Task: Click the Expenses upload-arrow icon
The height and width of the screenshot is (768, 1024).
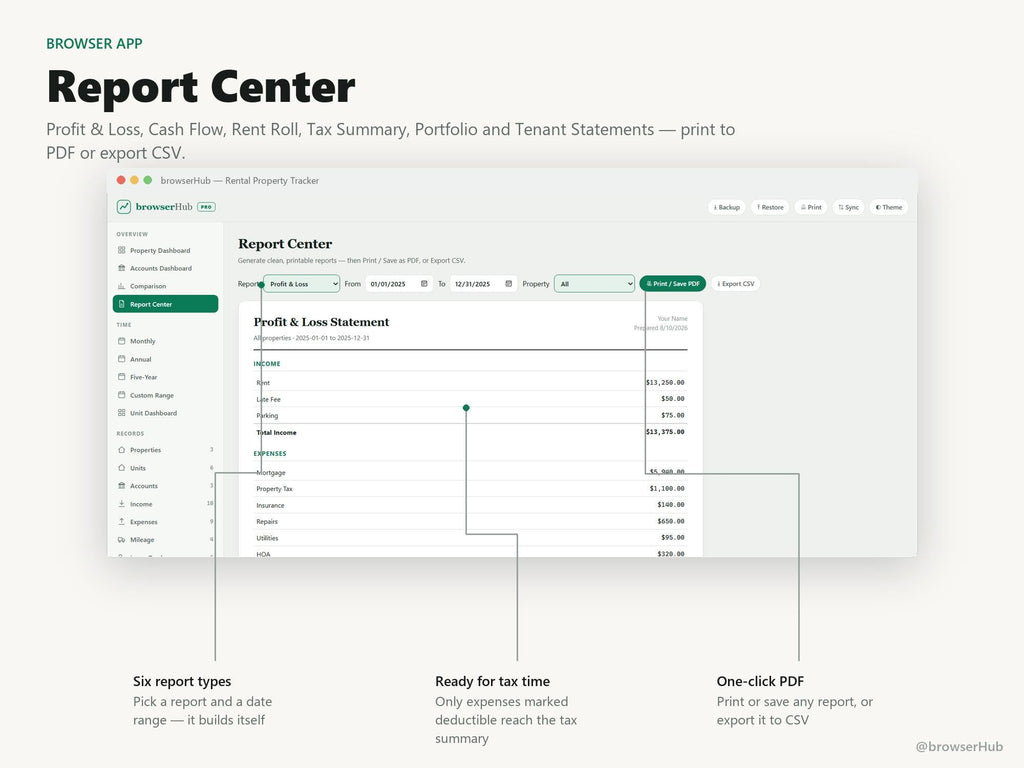Action: coord(121,522)
